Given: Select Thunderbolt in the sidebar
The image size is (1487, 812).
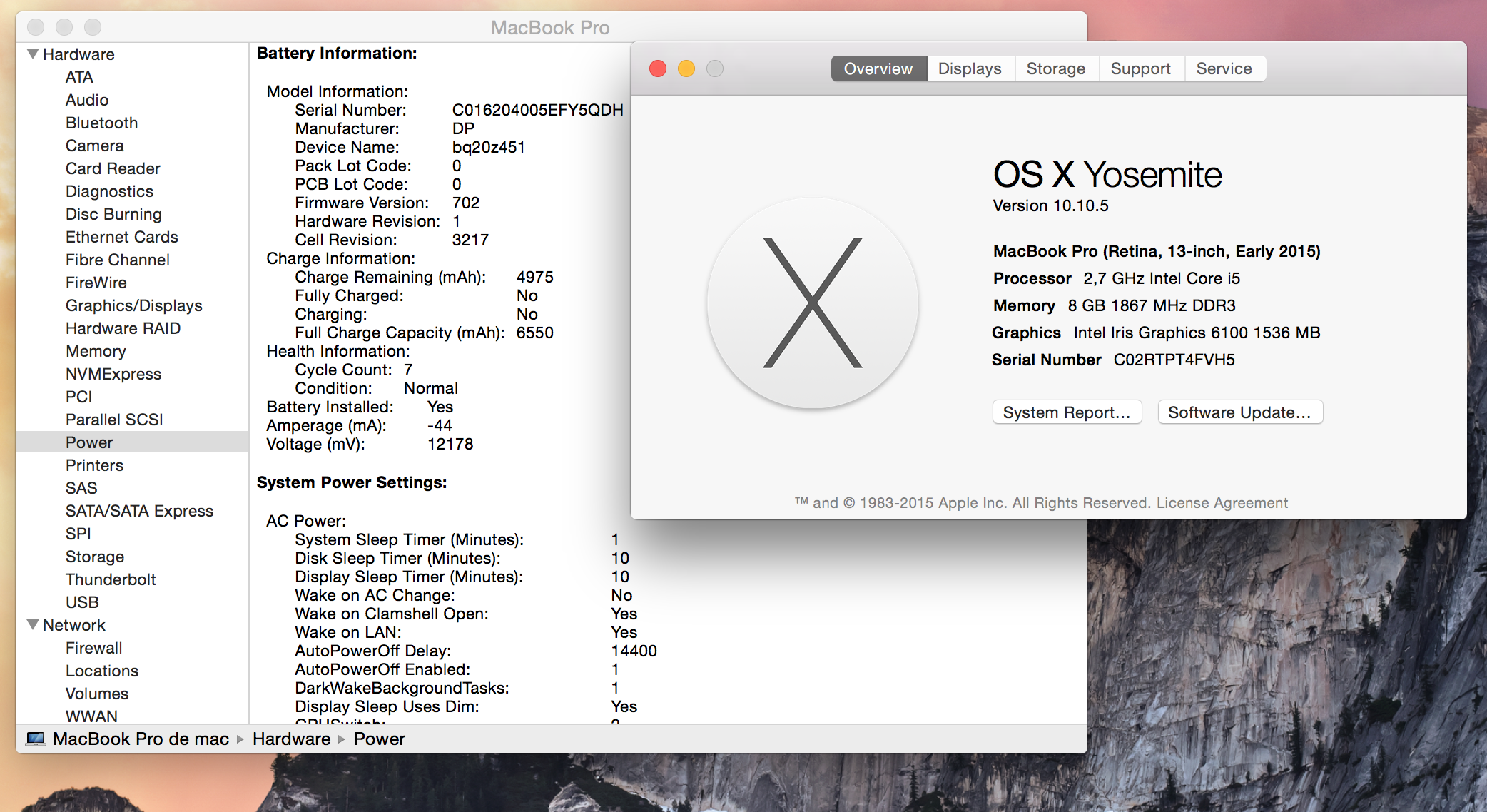Looking at the screenshot, I should coord(111,579).
